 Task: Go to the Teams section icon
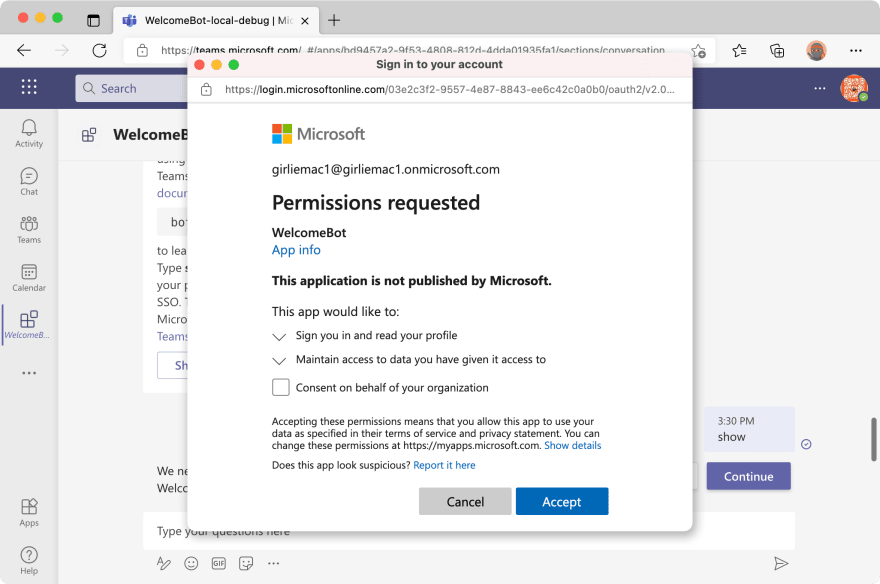coord(29,229)
